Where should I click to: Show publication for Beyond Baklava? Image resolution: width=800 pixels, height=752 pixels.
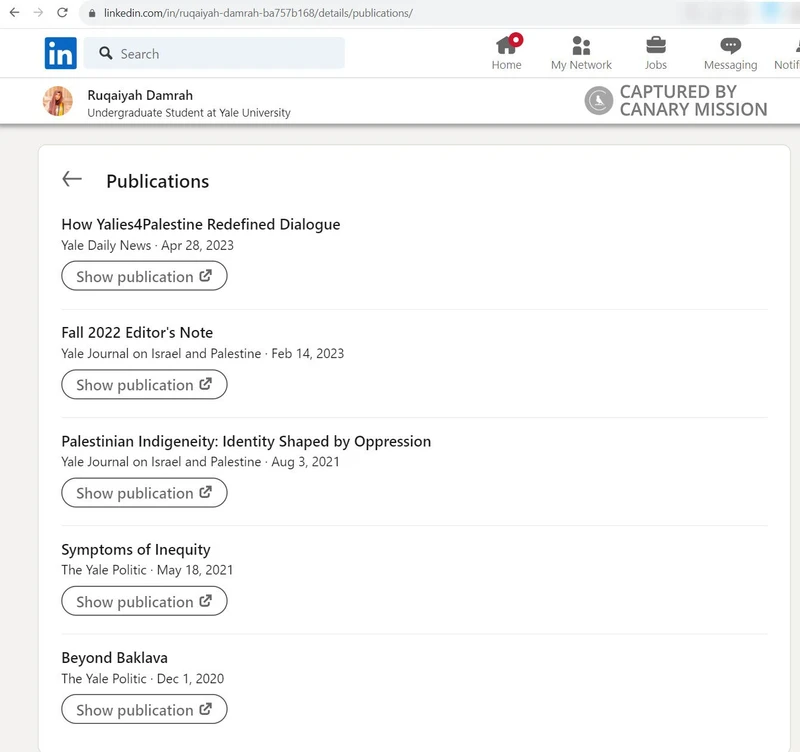144,709
